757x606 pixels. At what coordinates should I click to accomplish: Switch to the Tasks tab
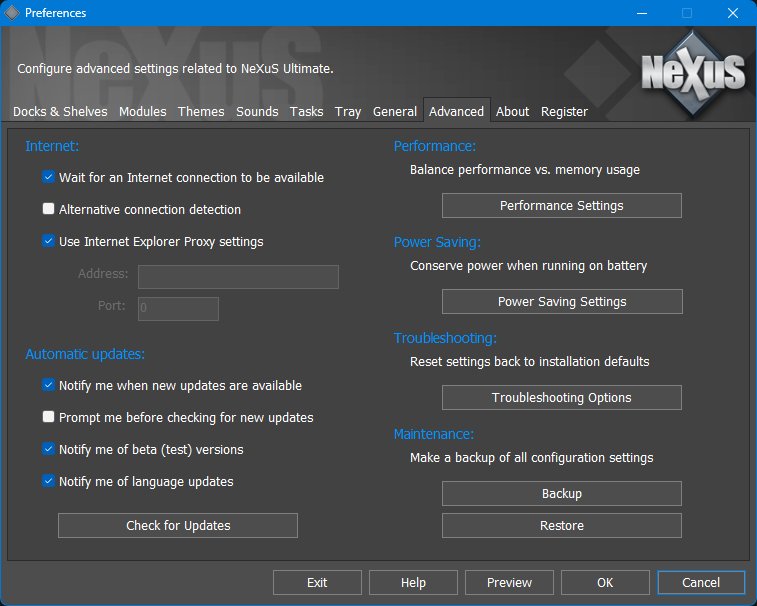[x=306, y=112]
